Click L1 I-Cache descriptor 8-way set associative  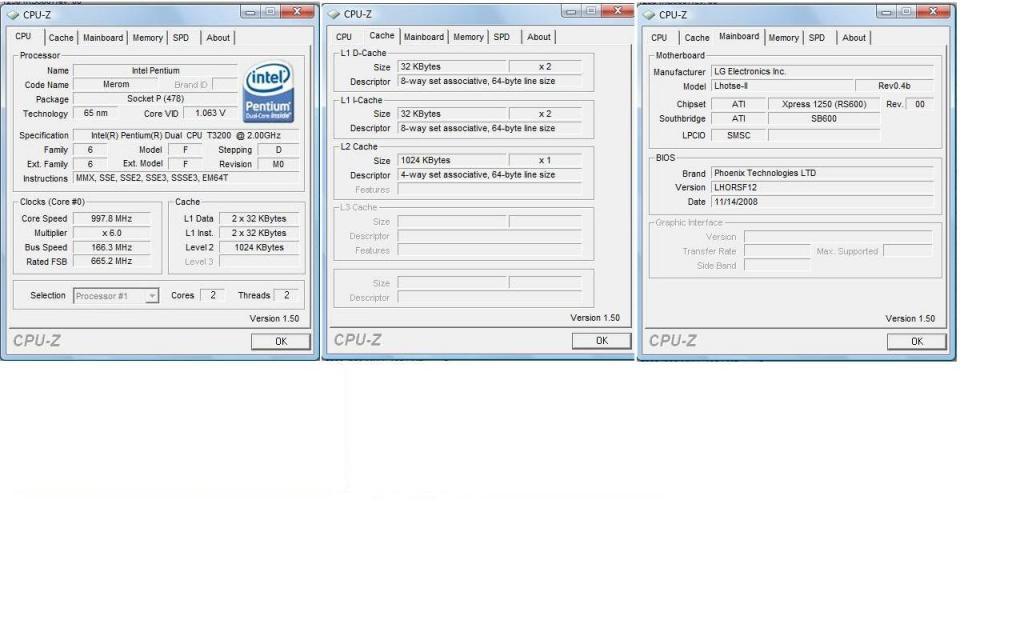pos(489,128)
